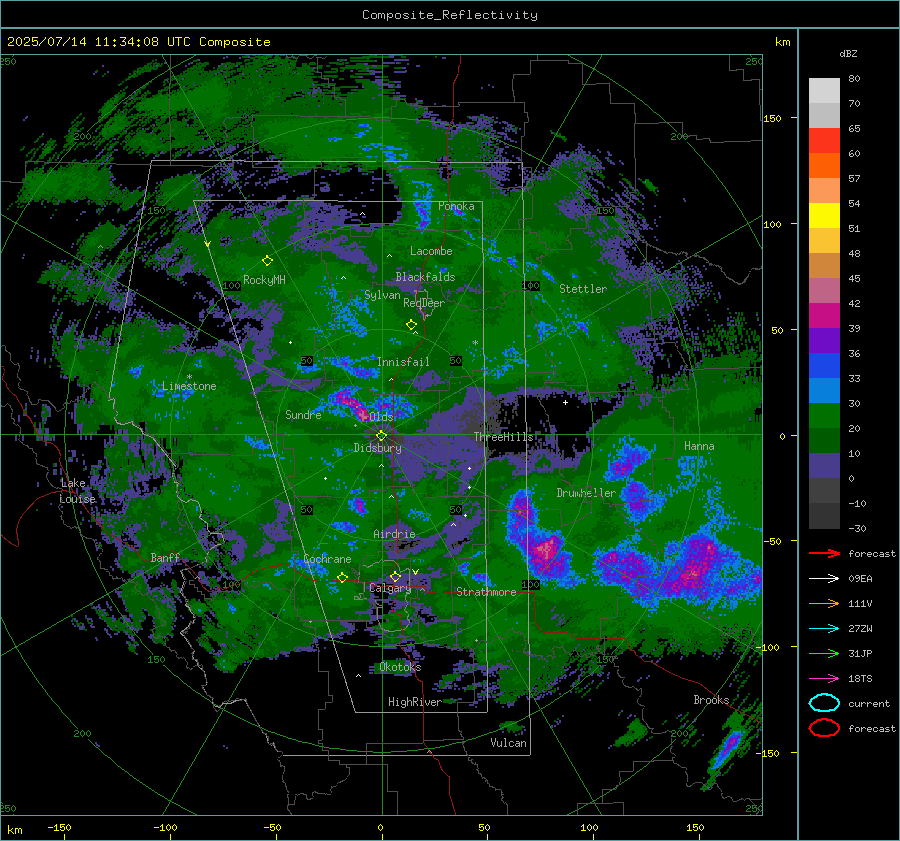Click the RedDeer city label
The width and height of the screenshot is (900, 841).
pyautogui.click(x=424, y=303)
